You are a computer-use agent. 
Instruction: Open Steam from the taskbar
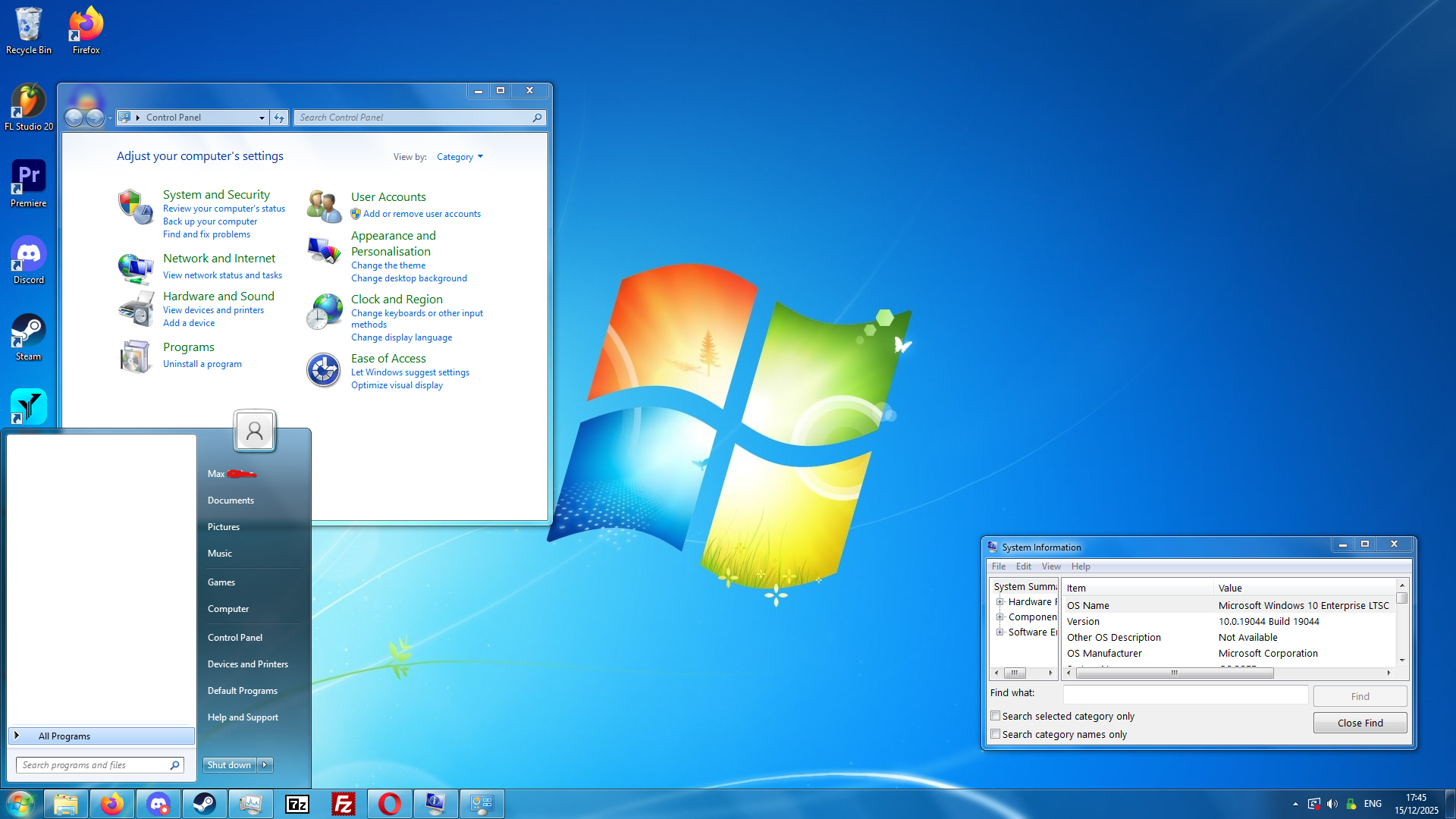(x=204, y=804)
